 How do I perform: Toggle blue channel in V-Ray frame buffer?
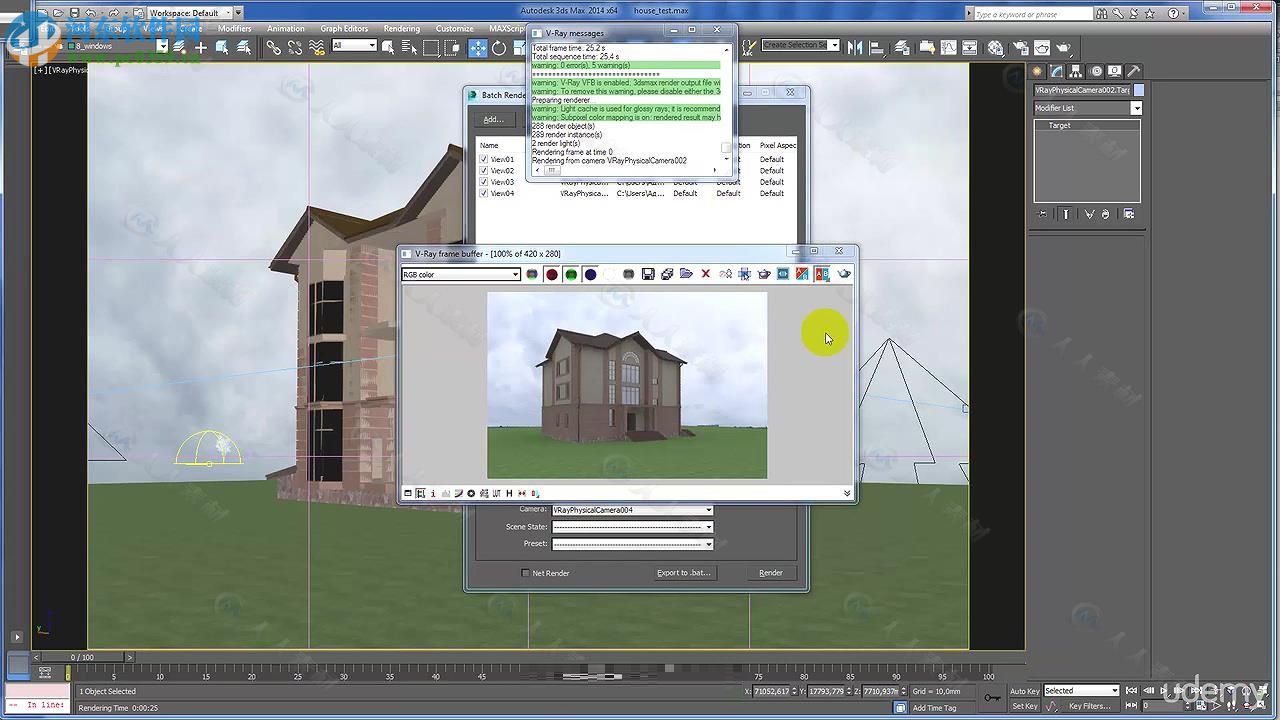pyautogui.click(x=590, y=274)
